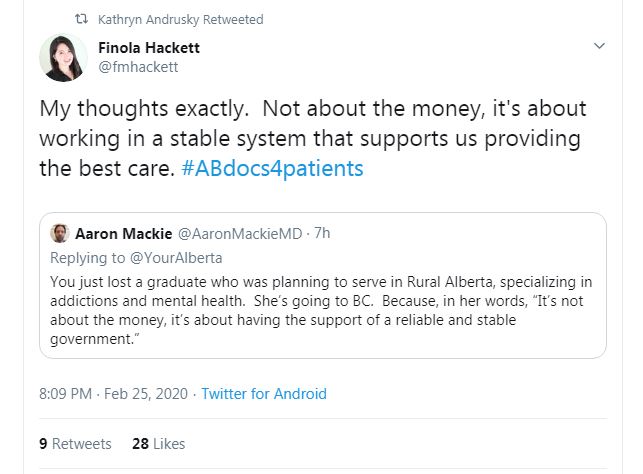The width and height of the screenshot is (643, 474).
Task: Click Finola Hackett's profile photo
Action: [62, 57]
